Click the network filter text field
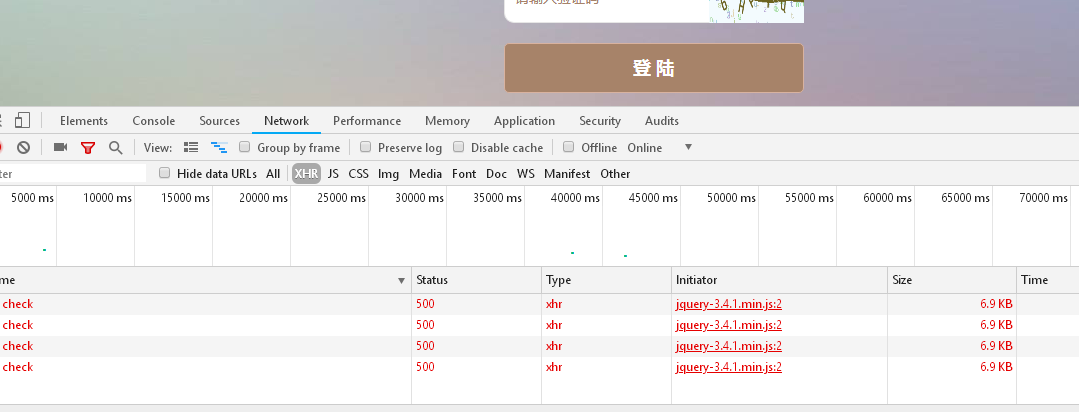Viewport: 1079px width, 412px height. 72,174
